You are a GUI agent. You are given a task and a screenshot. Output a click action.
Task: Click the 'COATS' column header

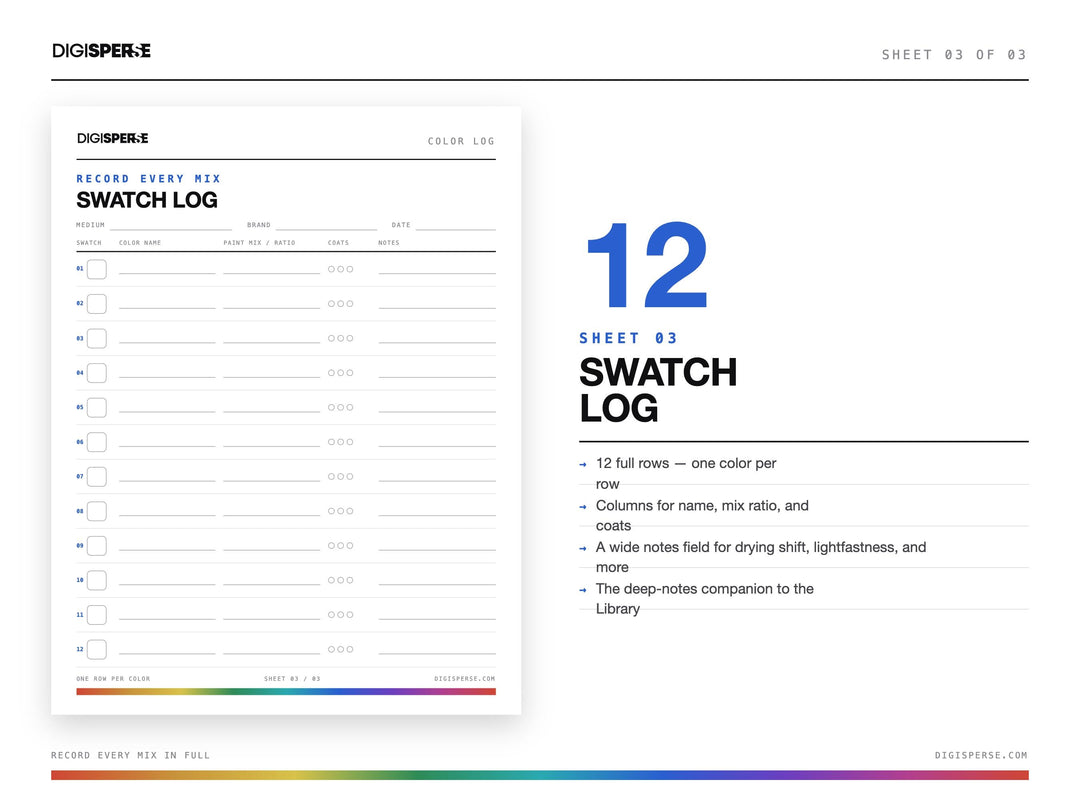pyautogui.click(x=338, y=243)
